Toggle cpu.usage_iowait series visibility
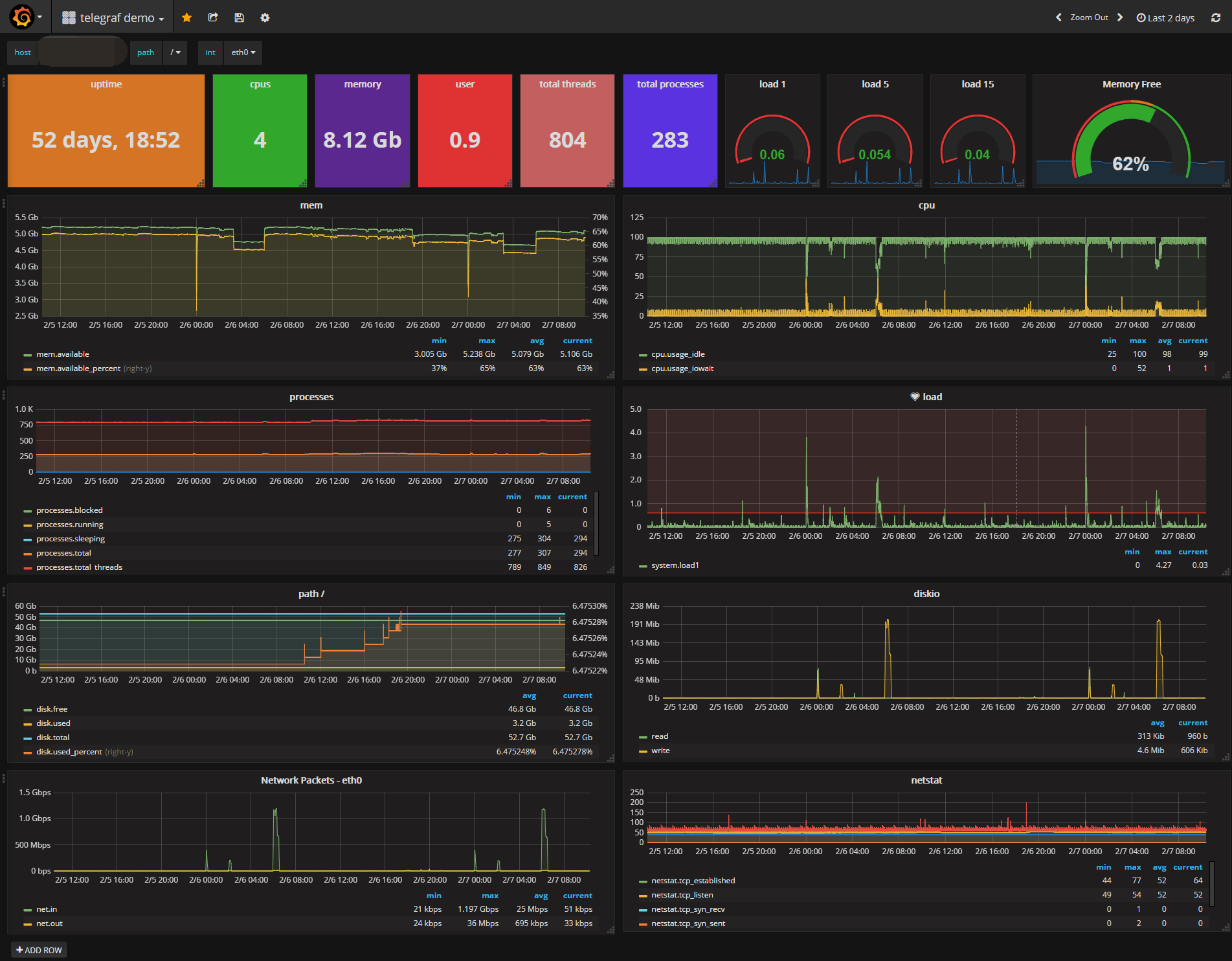The image size is (1232, 961). (682, 368)
